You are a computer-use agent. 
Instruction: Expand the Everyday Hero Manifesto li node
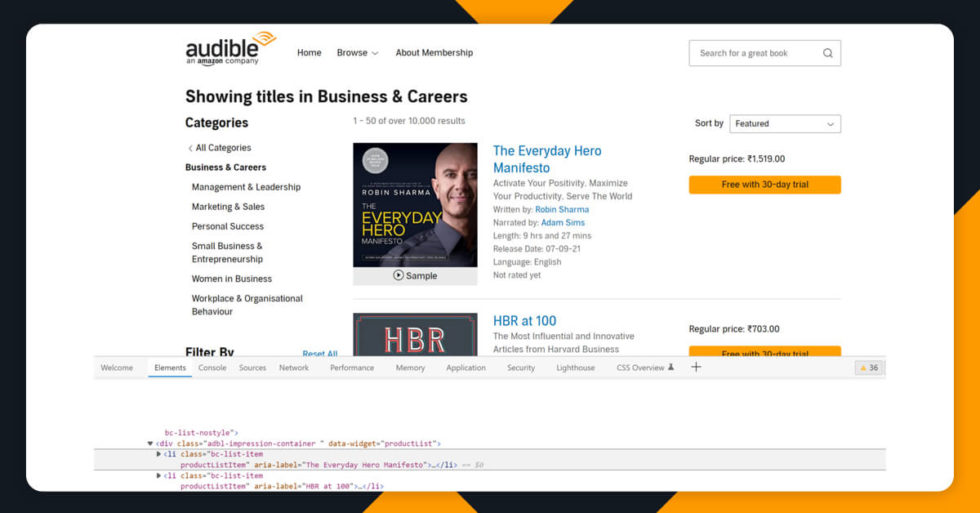tap(159, 454)
